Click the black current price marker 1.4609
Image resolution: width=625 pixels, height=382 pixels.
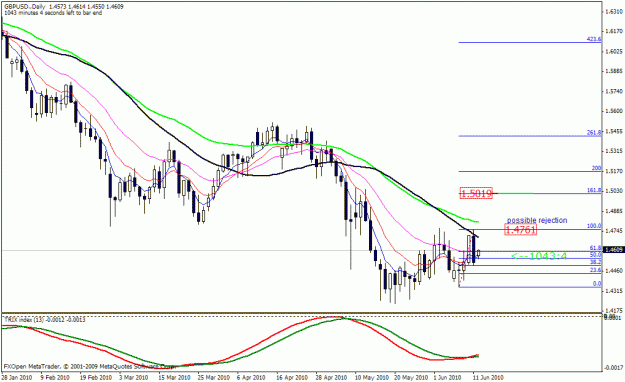tap(613, 250)
